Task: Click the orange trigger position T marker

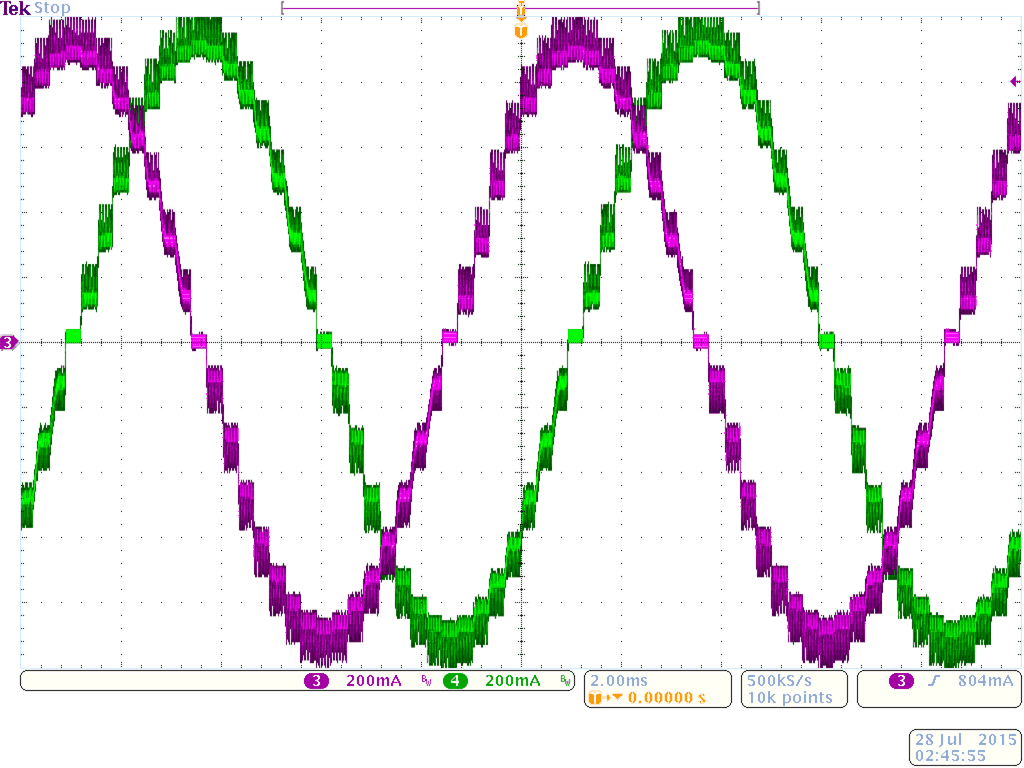Action: click(x=520, y=31)
